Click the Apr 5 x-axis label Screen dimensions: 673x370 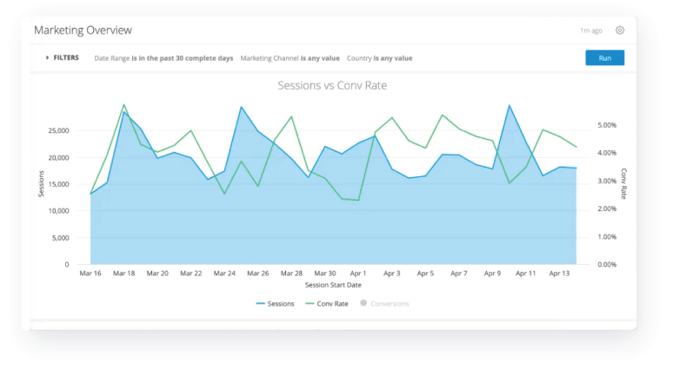click(x=425, y=273)
